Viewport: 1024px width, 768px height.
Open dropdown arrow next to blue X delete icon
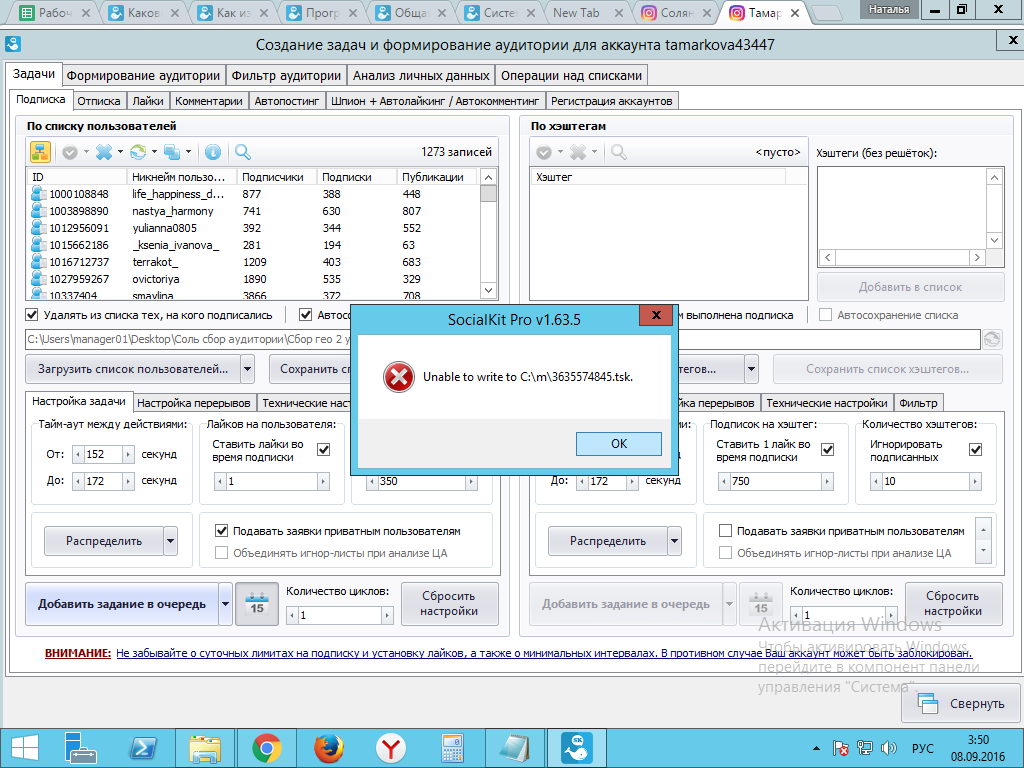120,152
